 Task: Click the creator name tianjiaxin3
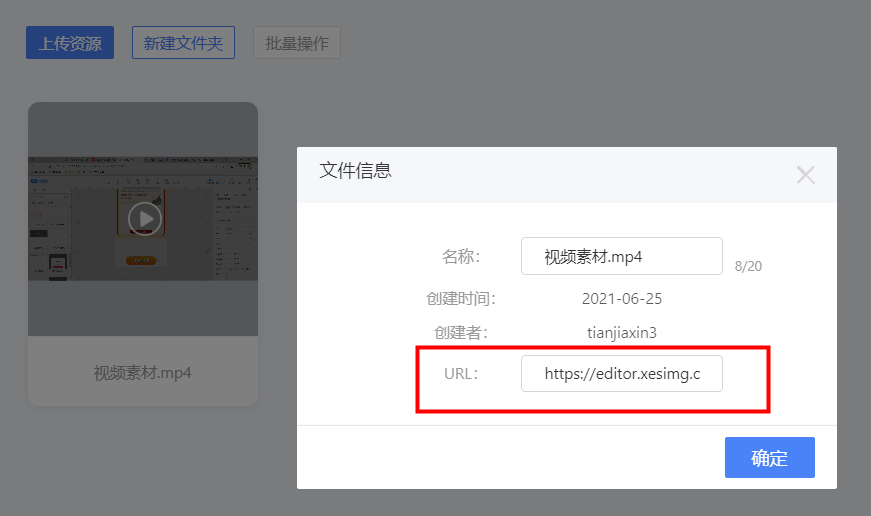621,333
